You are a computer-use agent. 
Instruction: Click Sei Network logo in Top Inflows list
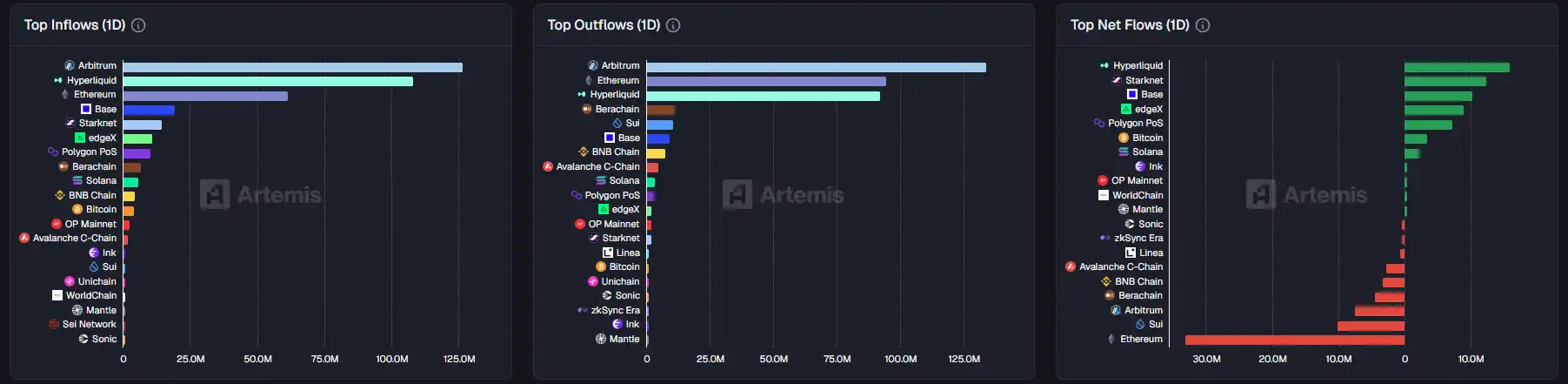tap(54, 324)
